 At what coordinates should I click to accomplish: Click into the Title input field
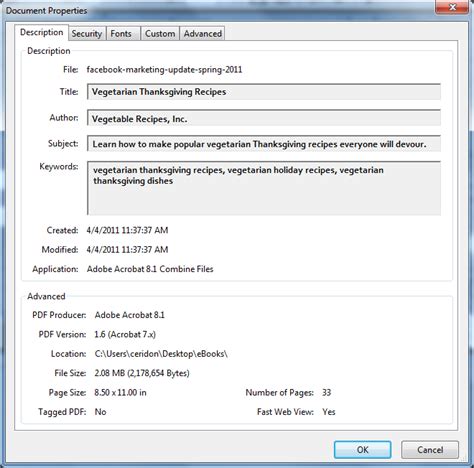(x=264, y=92)
